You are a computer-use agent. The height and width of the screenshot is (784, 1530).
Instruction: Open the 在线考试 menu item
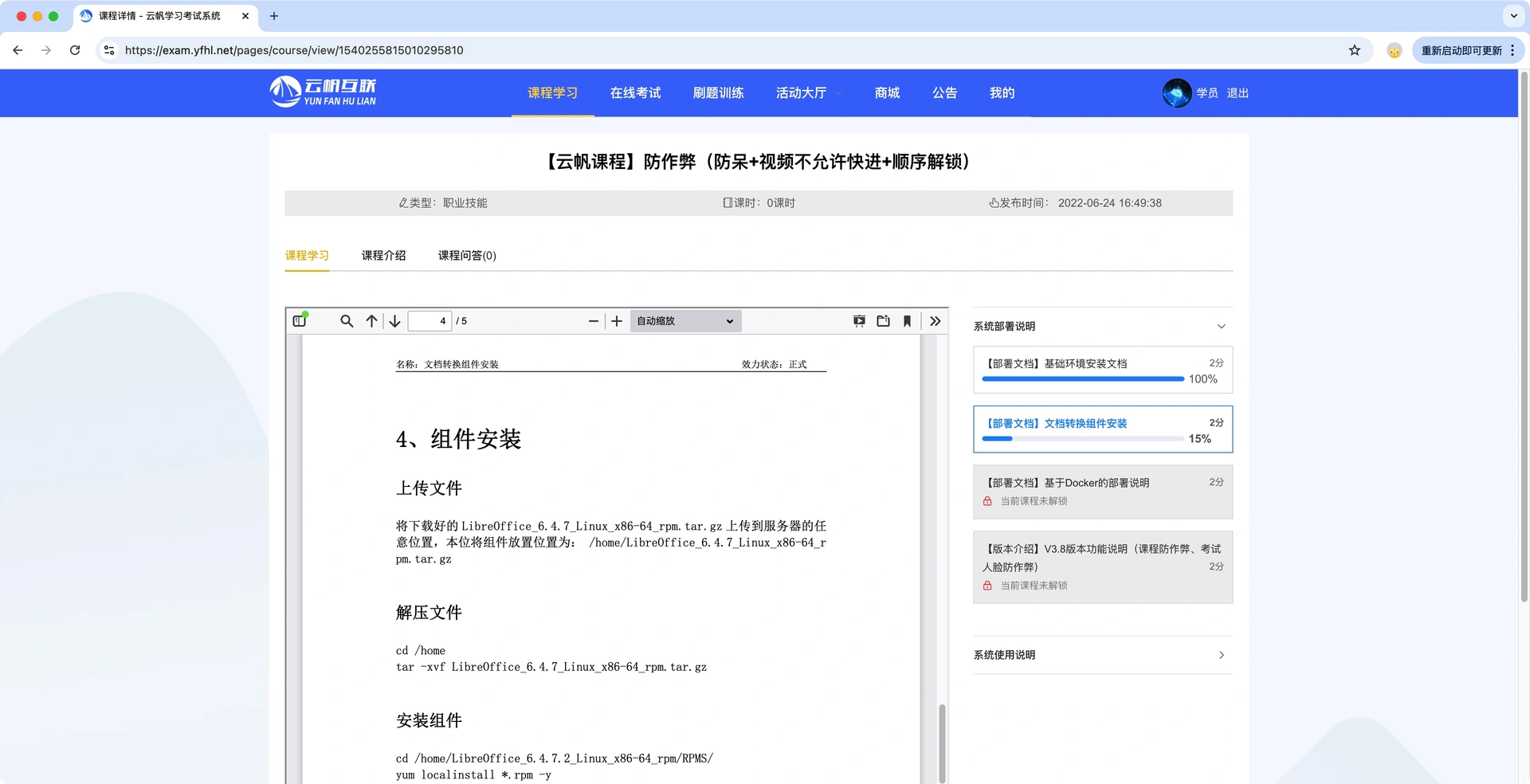pyautogui.click(x=635, y=93)
